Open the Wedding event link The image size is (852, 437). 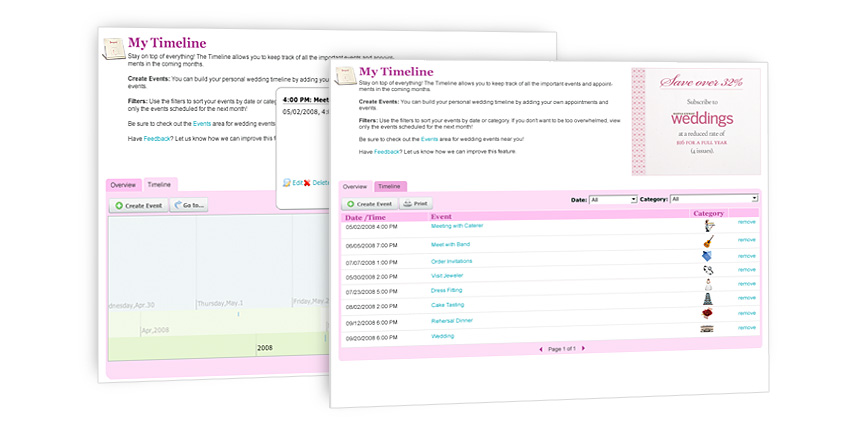point(442,336)
